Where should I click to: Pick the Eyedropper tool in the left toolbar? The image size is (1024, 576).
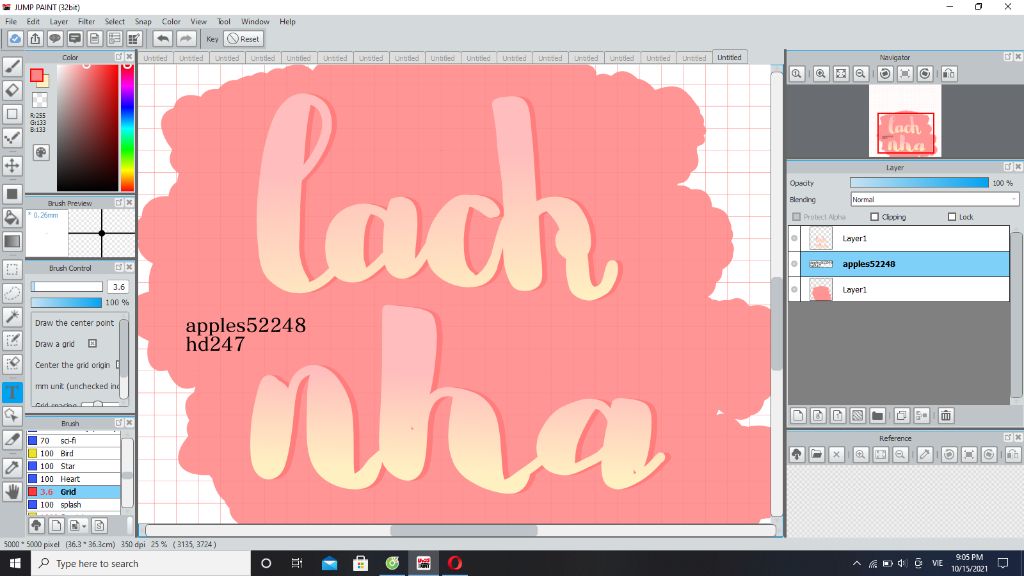(x=12, y=467)
